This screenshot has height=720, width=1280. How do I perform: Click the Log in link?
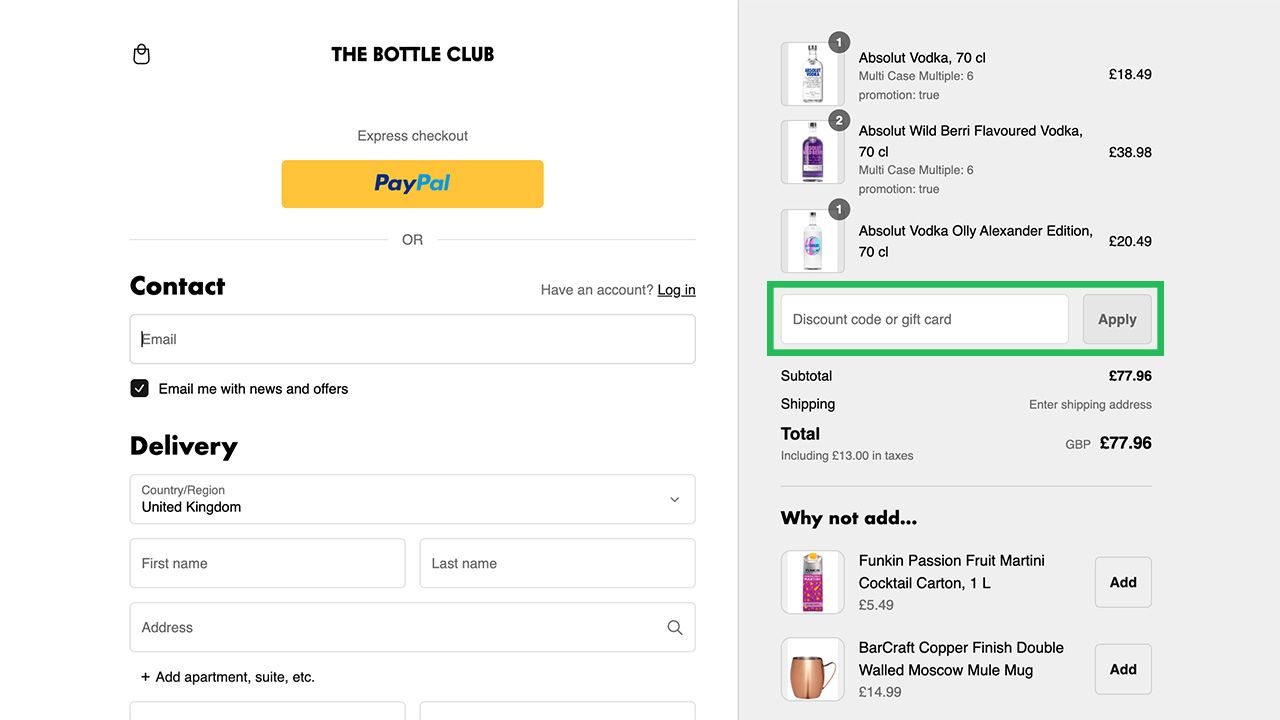676,290
